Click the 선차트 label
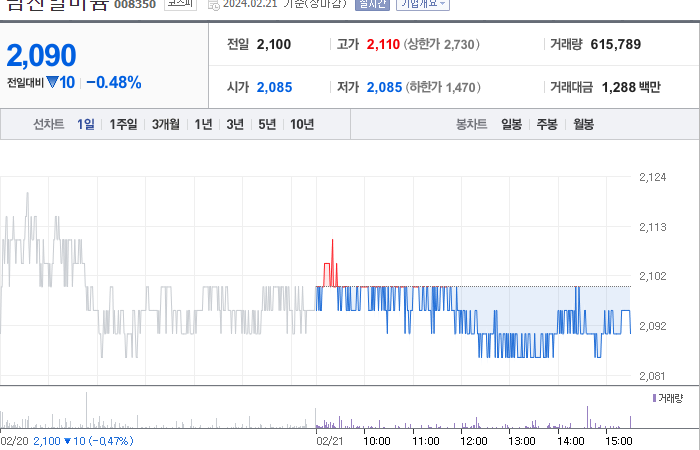The width and height of the screenshot is (700, 450). [49, 124]
